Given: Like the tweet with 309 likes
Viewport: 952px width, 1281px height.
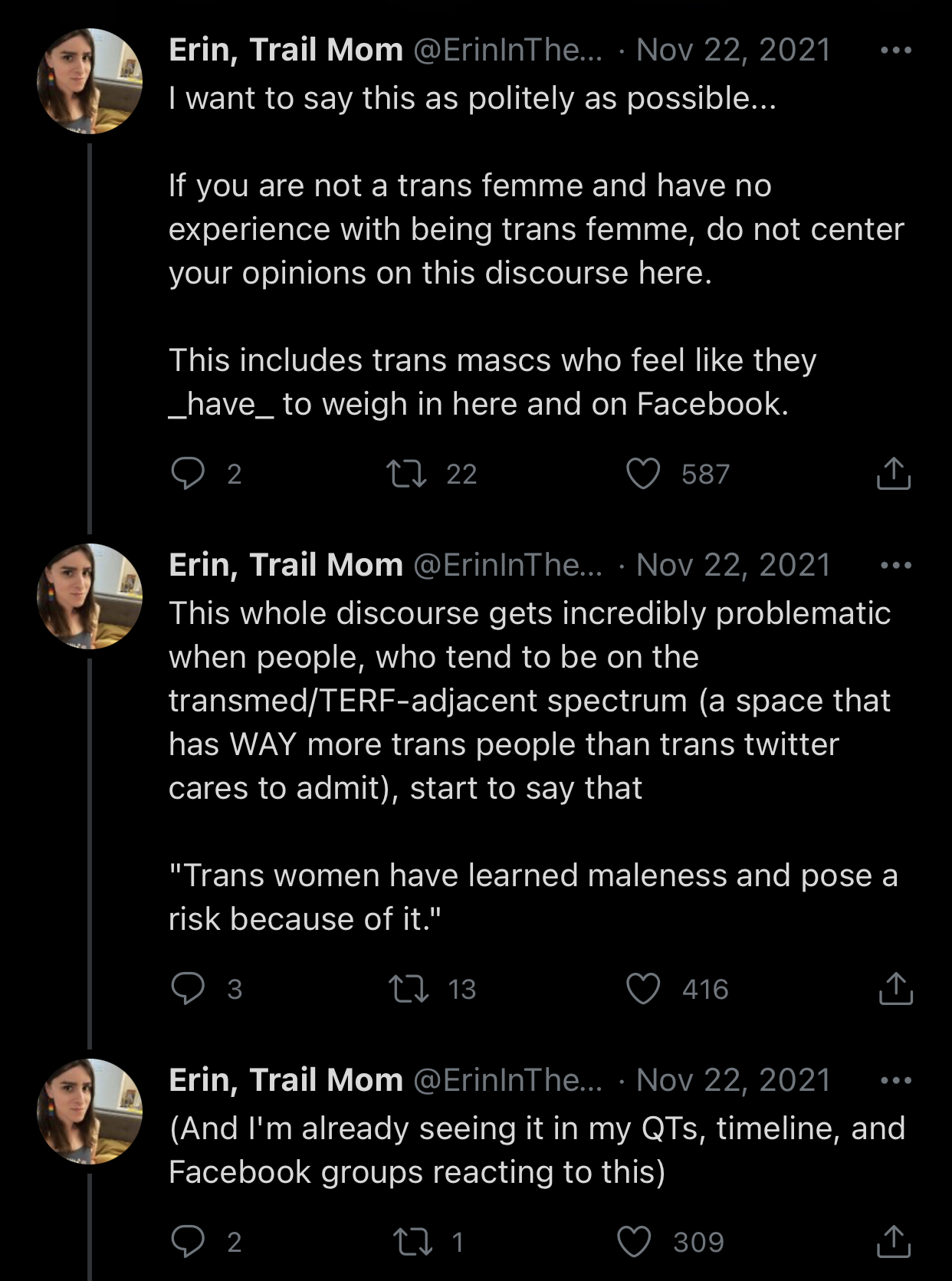Looking at the screenshot, I should [634, 1241].
